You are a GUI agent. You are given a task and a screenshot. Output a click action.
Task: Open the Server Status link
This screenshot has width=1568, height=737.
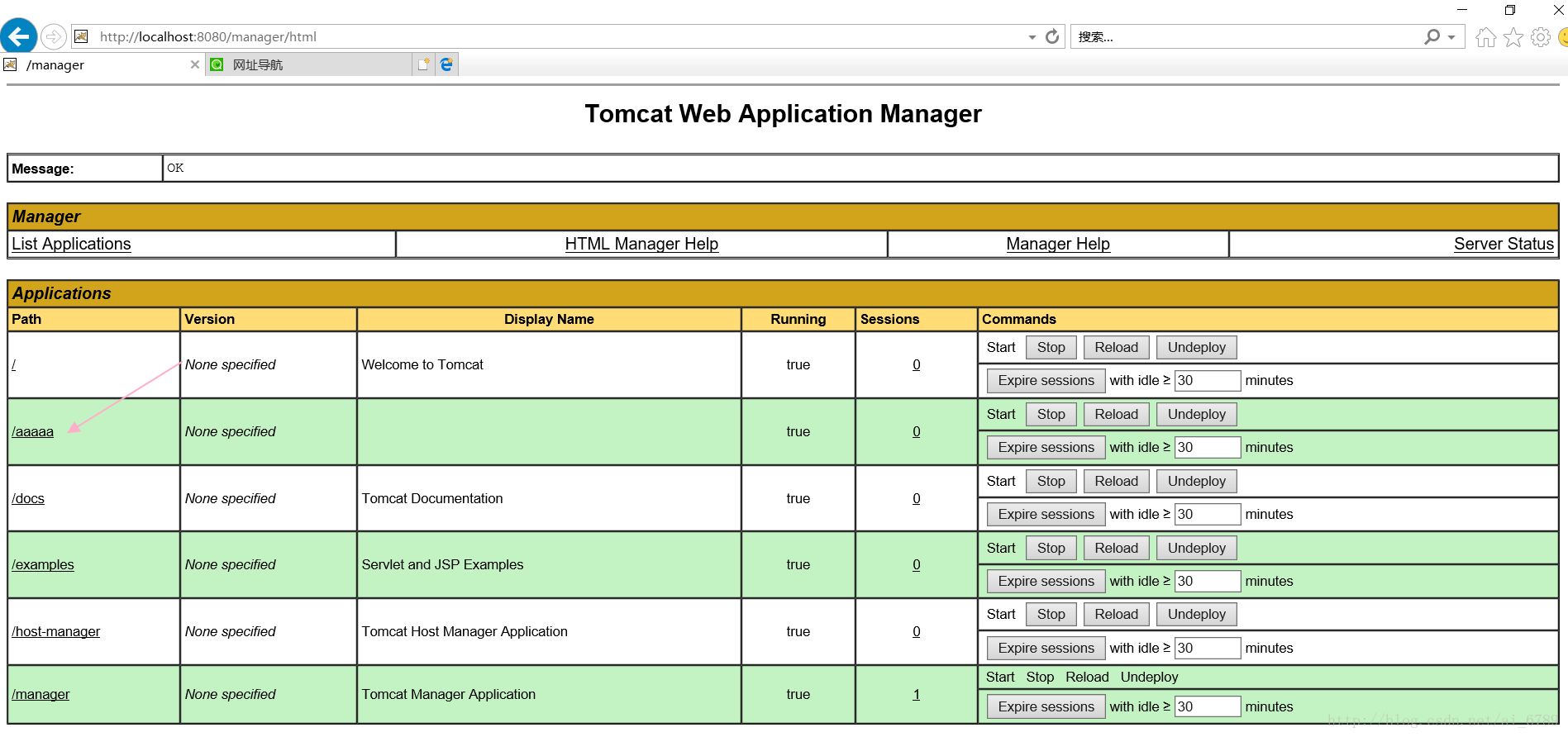coord(1504,244)
